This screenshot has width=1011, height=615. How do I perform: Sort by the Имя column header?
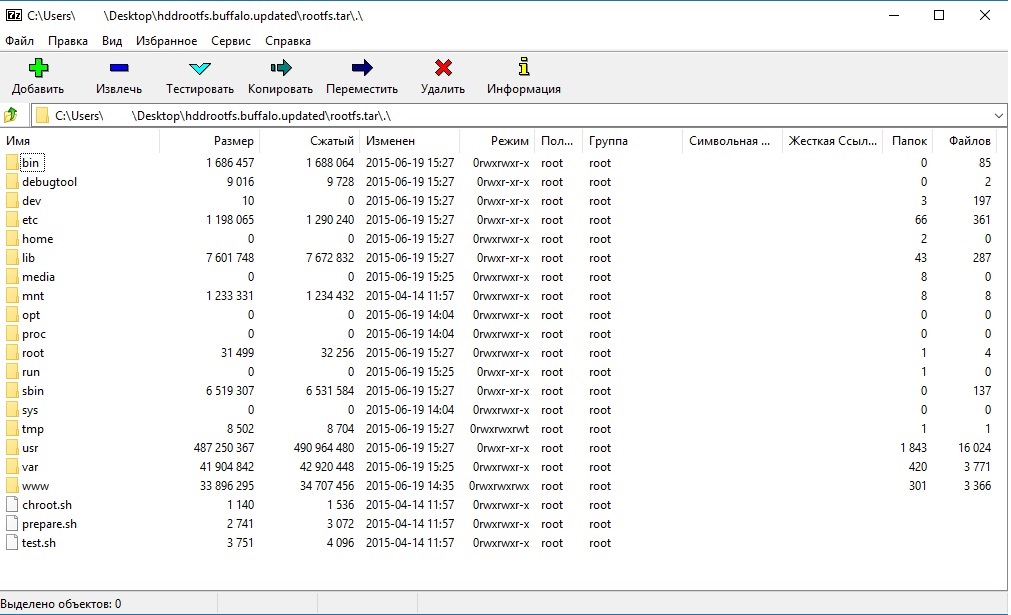[x=80, y=141]
